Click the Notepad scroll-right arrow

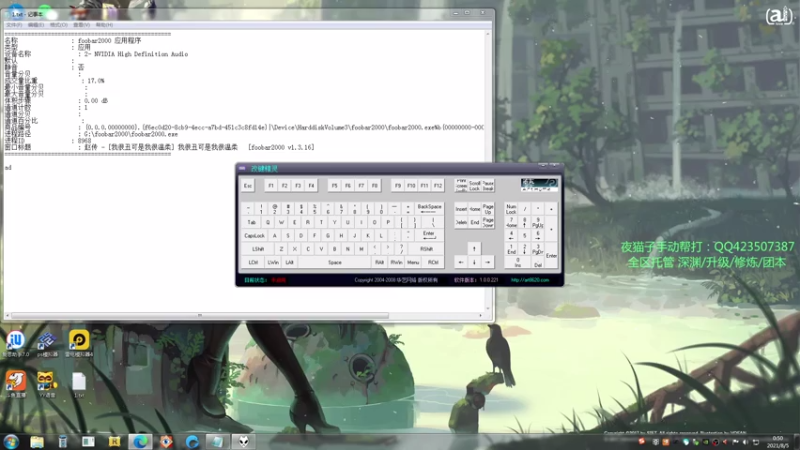click(481, 315)
